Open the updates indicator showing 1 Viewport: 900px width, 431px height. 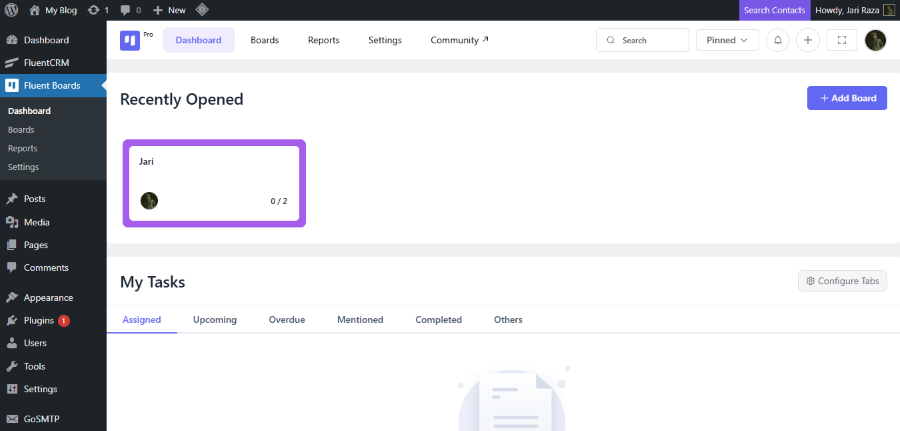(x=98, y=10)
